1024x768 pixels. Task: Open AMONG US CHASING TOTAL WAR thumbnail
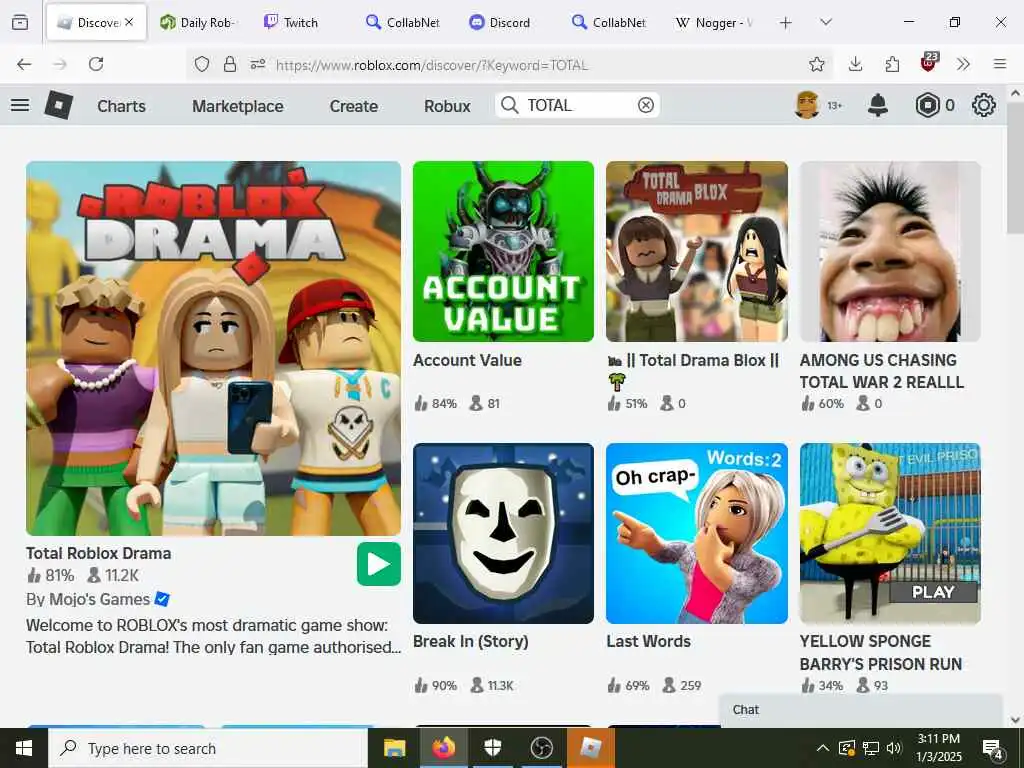coord(890,251)
